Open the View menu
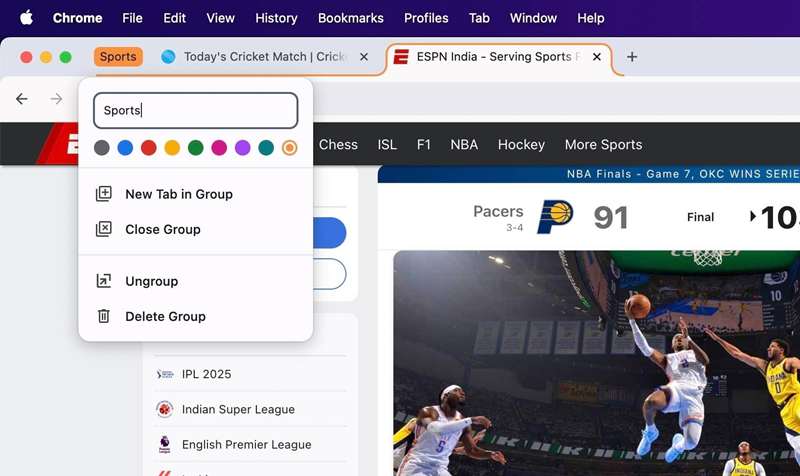 point(220,18)
